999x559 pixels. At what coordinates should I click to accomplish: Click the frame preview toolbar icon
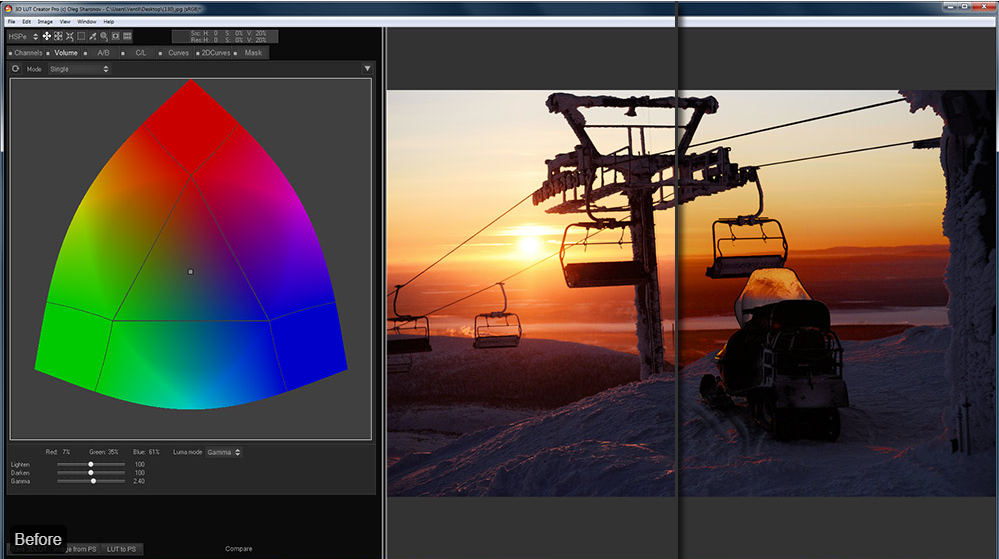[x=115, y=36]
